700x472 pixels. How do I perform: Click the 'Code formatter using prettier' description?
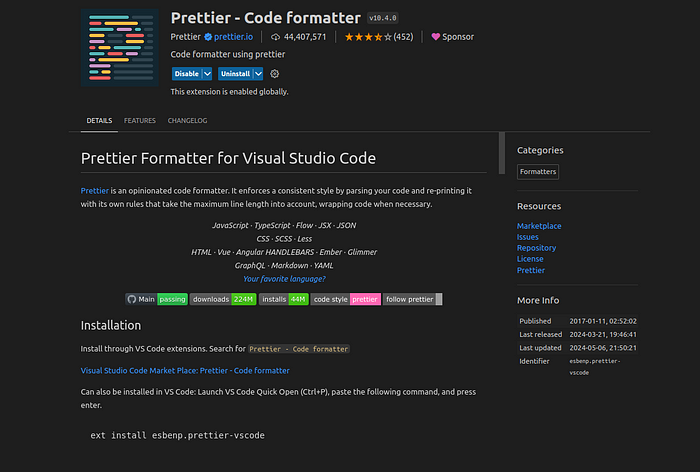pos(228,54)
